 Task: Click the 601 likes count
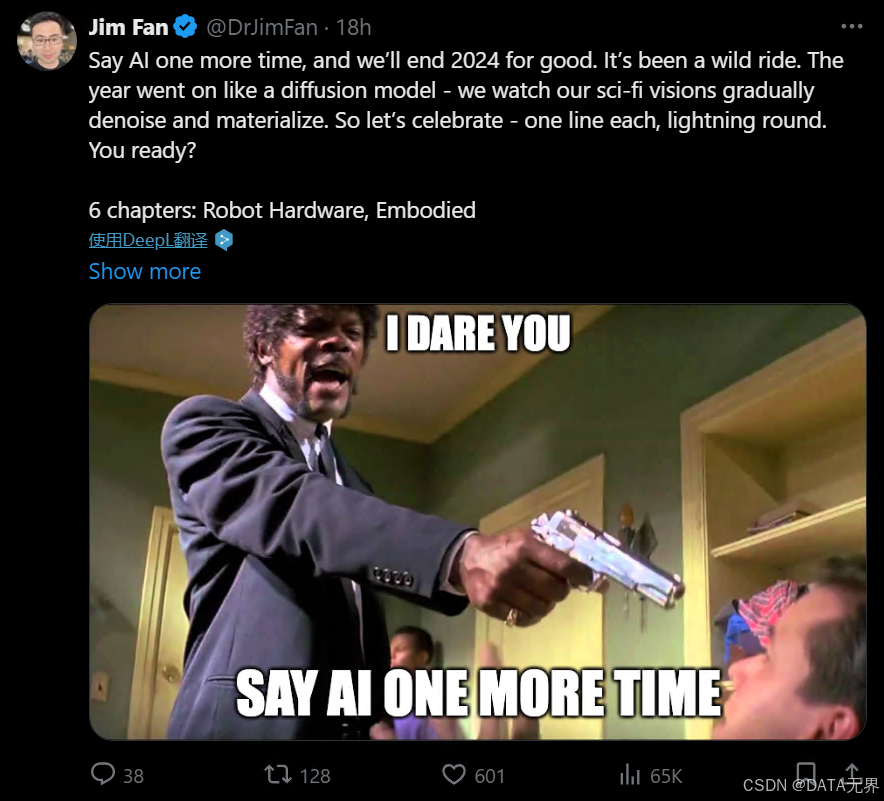(489, 776)
